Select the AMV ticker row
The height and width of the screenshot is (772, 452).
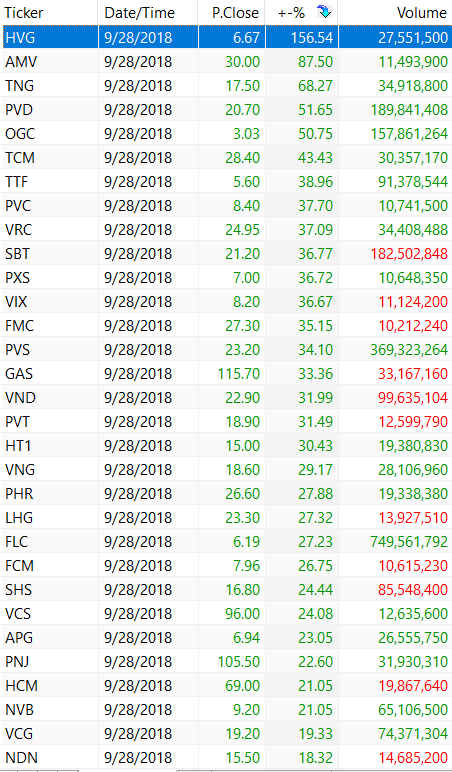click(226, 62)
